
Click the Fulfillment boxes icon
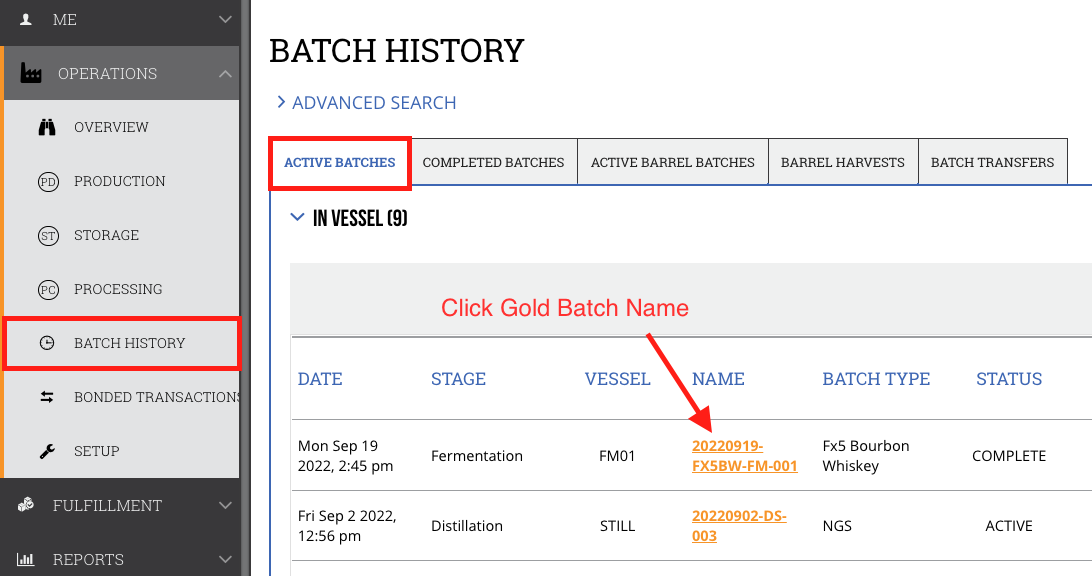coord(26,505)
